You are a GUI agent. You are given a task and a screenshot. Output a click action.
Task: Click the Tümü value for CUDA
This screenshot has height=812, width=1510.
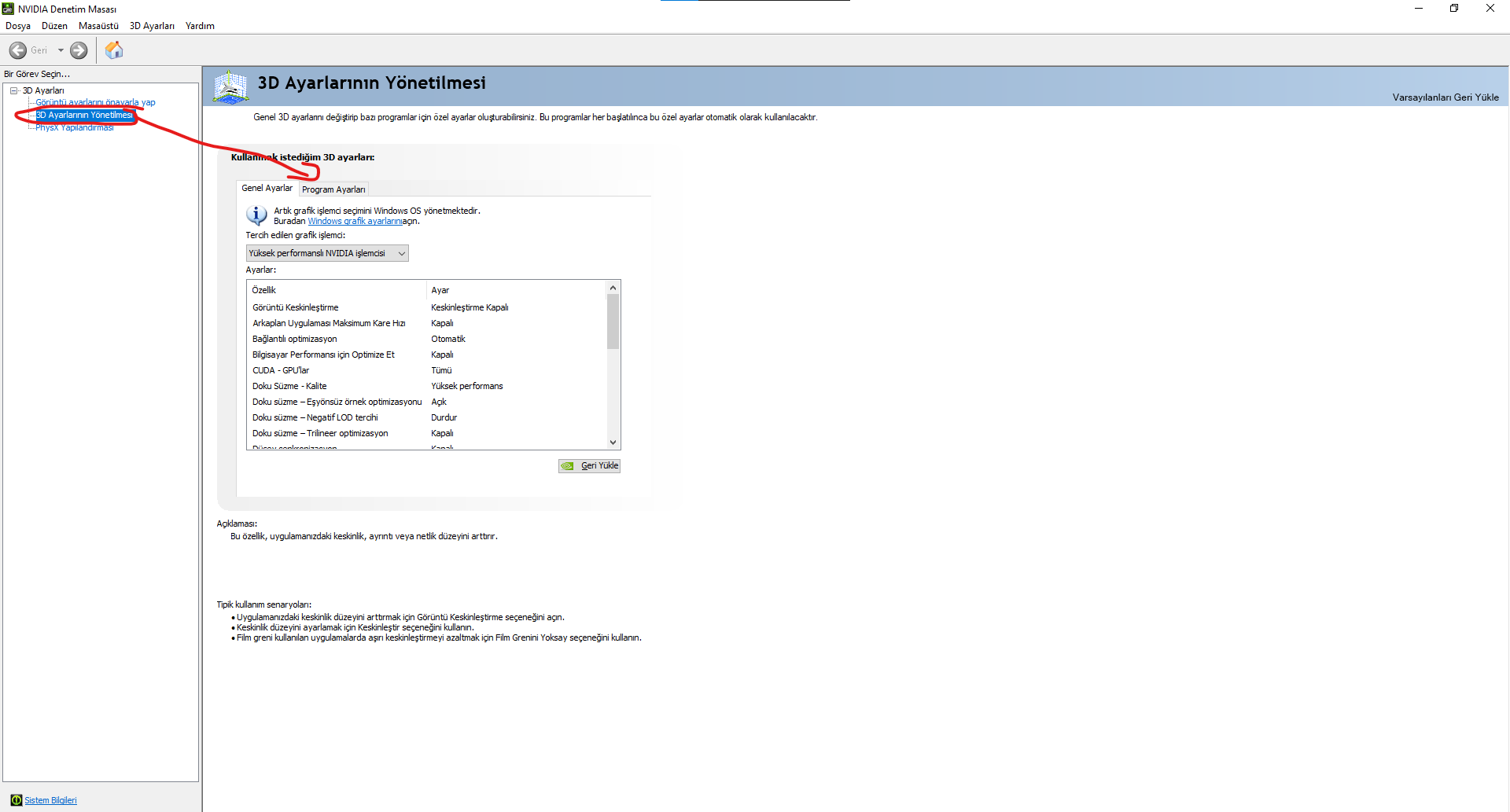441,370
